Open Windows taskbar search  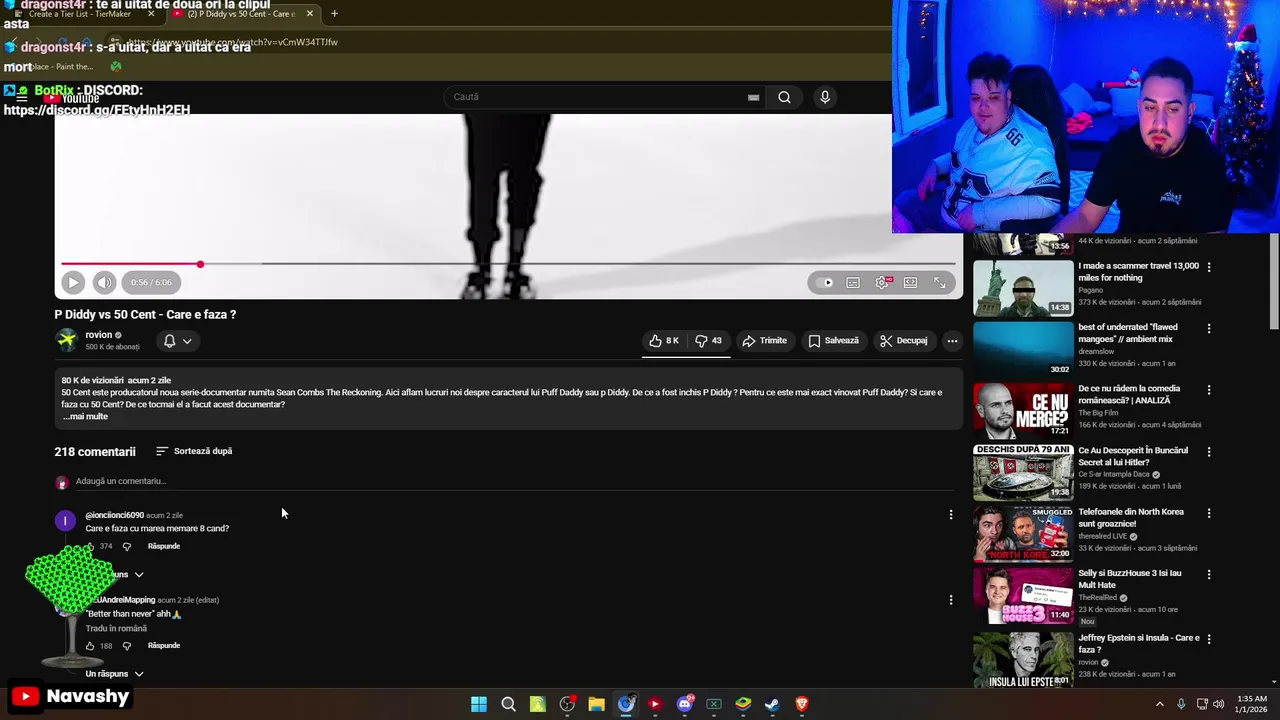point(508,704)
